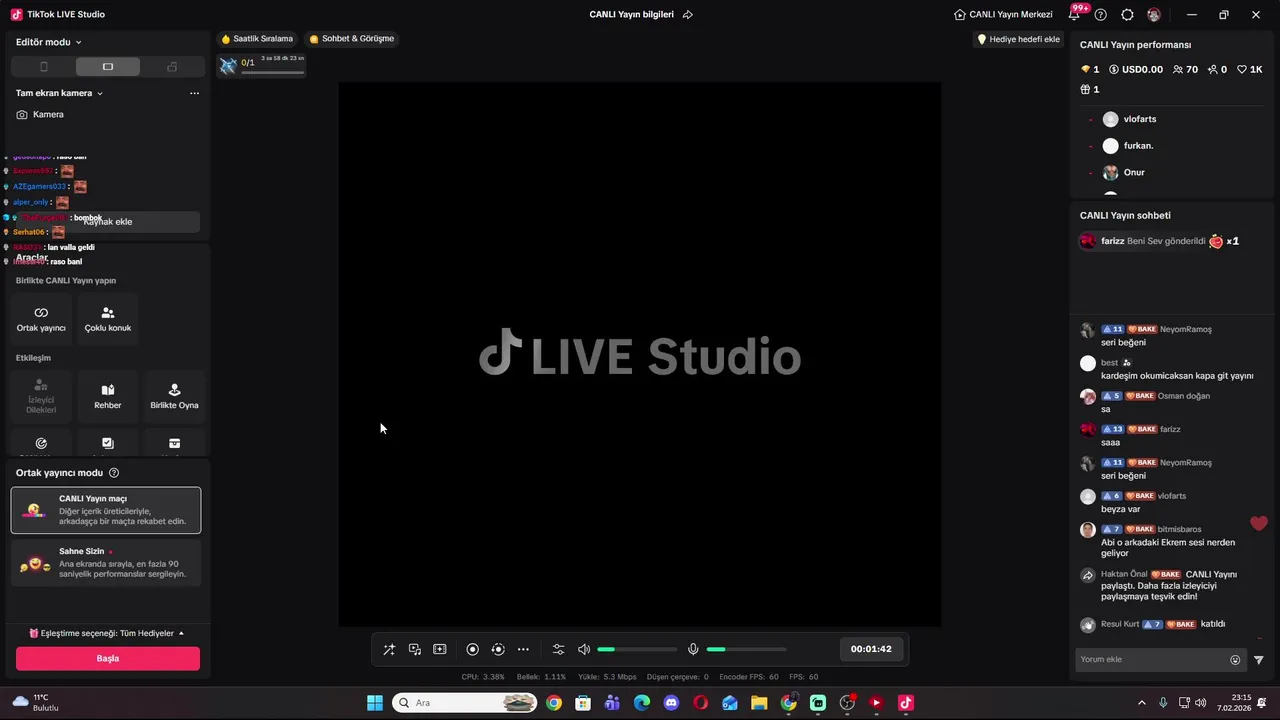Image resolution: width=1280 pixels, height=720 pixels.
Task: Select the portrait phone layout mode
Action: (x=43, y=67)
